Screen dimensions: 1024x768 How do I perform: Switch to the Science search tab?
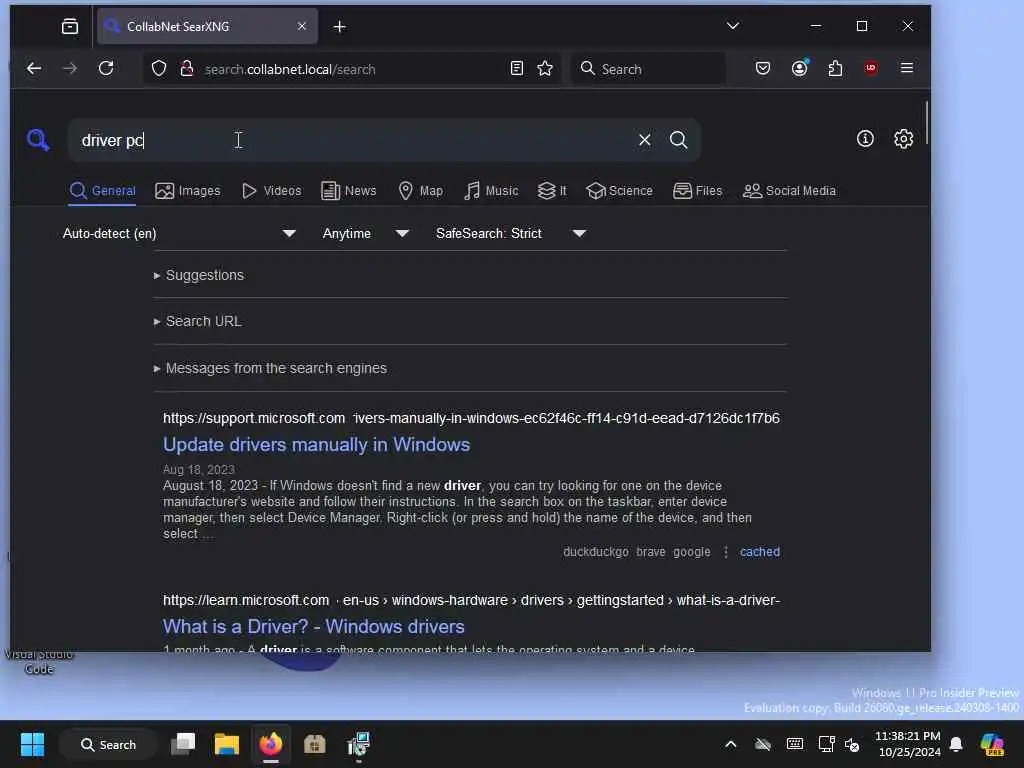(x=619, y=191)
